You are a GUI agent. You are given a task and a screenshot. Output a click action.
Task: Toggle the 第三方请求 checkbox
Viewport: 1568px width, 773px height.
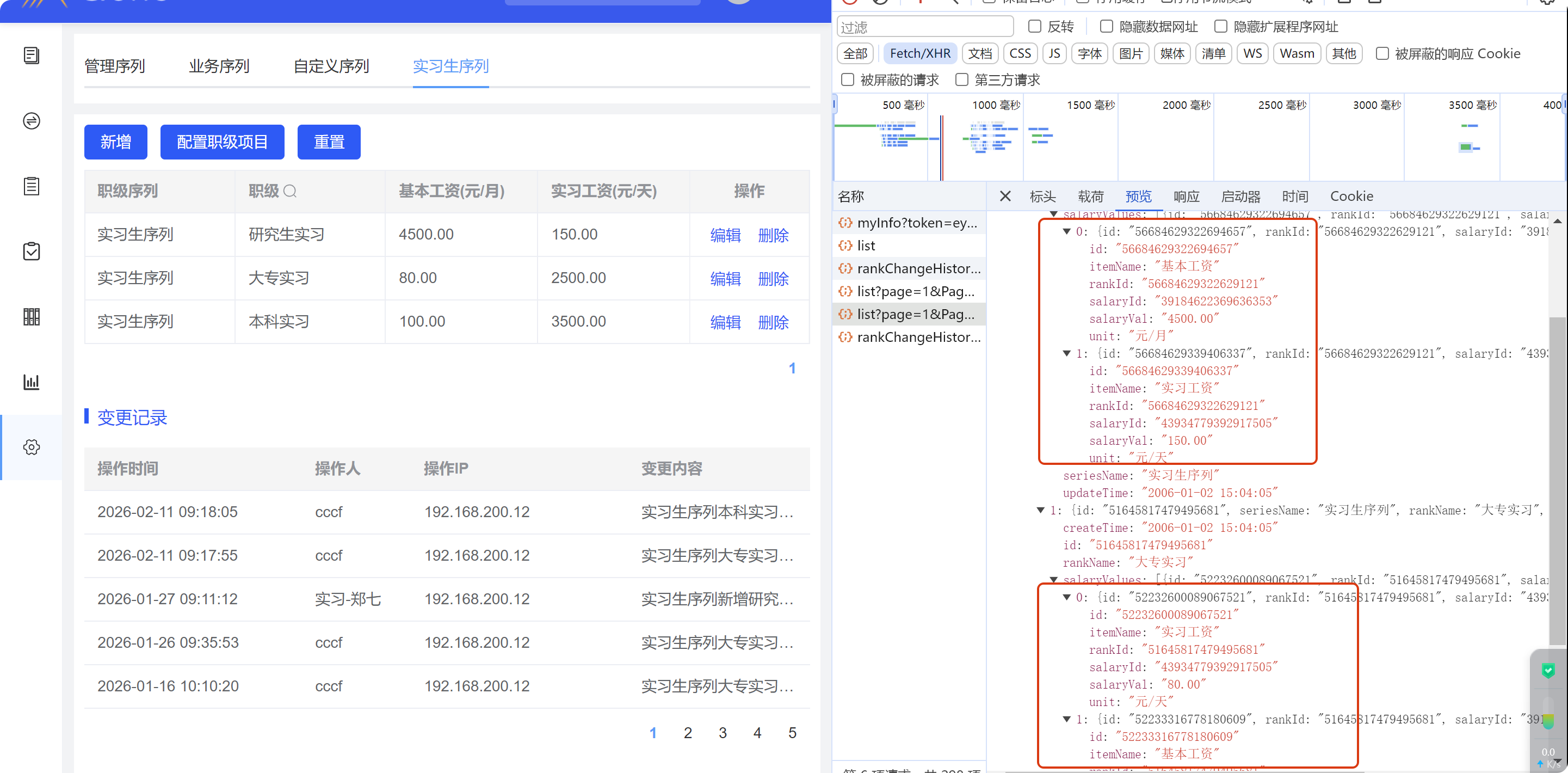pyautogui.click(x=962, y=80)
